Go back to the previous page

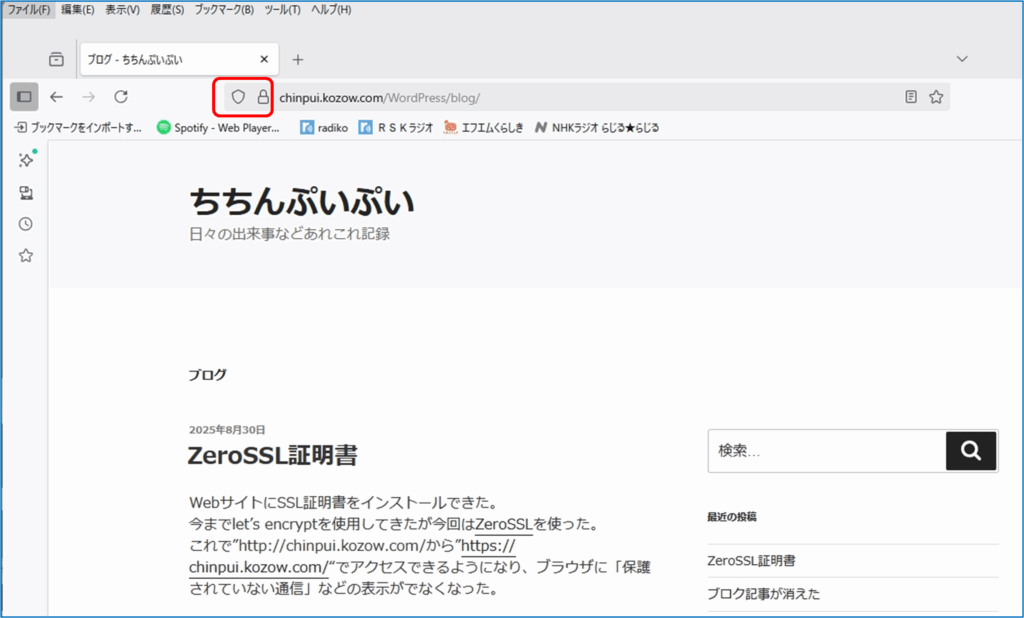pyautogui.click(x=57, y=97)
